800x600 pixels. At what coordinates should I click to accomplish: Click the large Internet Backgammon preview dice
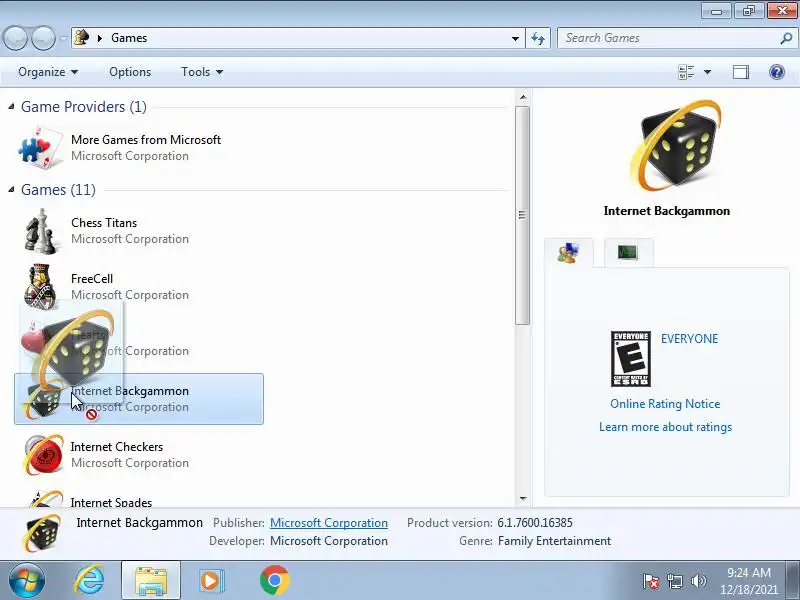[x=676, y=145]
